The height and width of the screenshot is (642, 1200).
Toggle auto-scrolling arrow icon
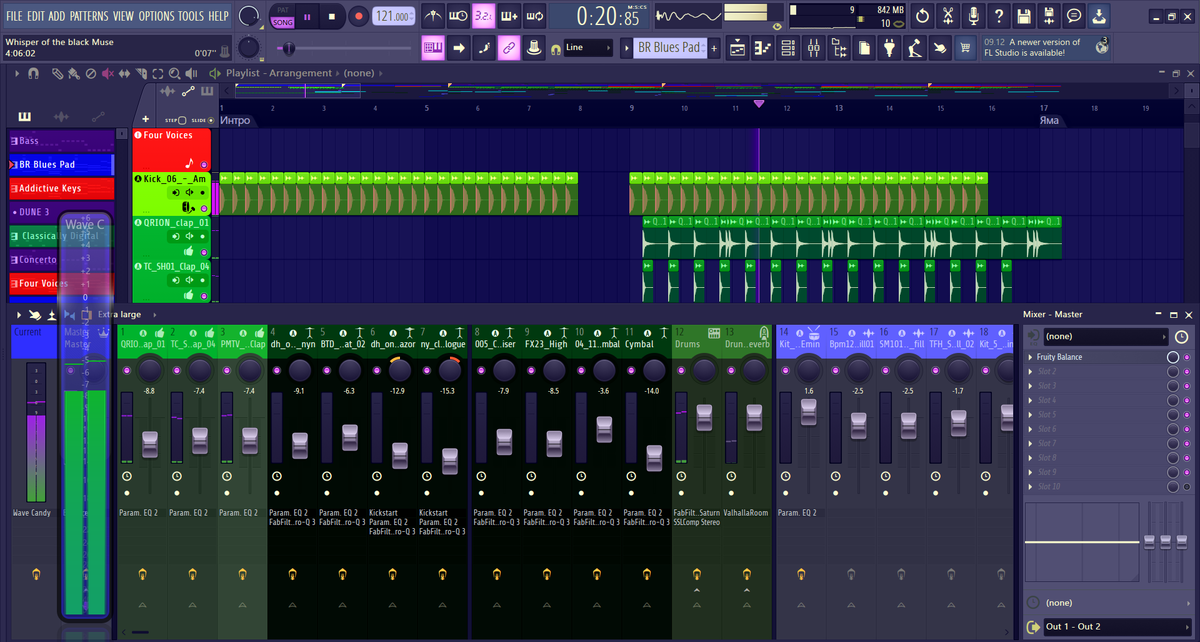(x=459, y=47)
